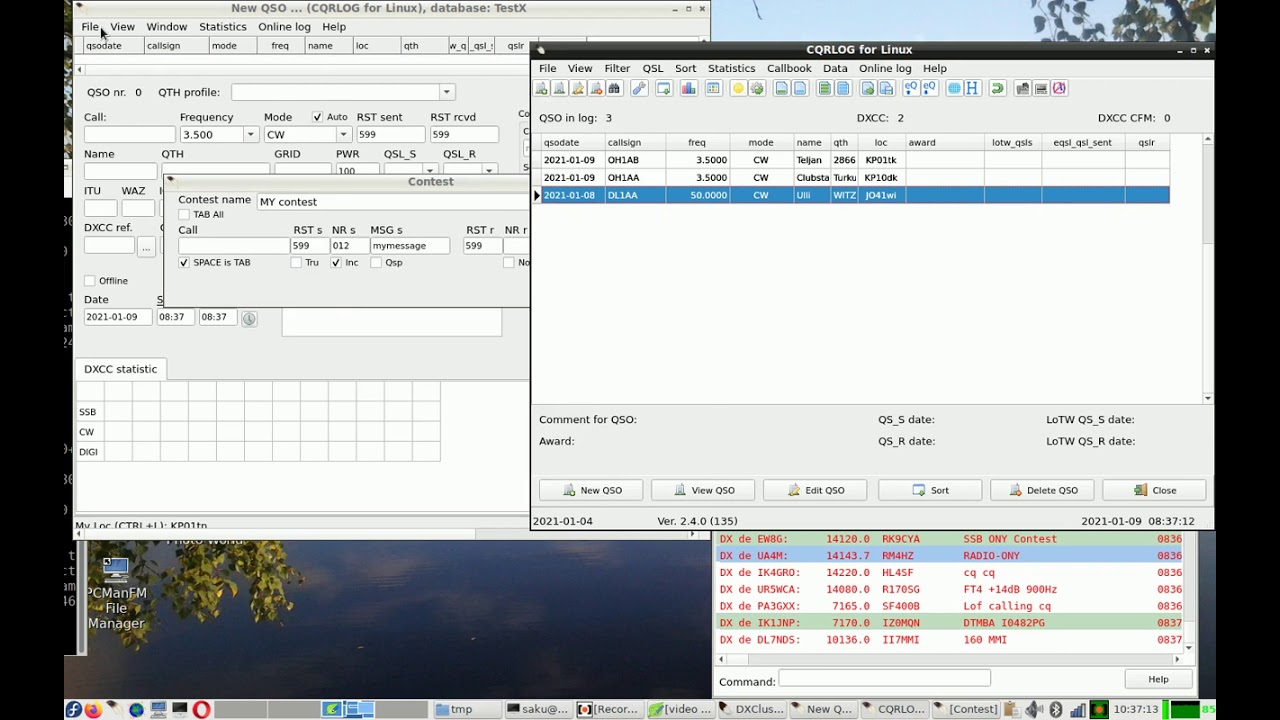Select the DXCC statistic tab

(120, 369)
